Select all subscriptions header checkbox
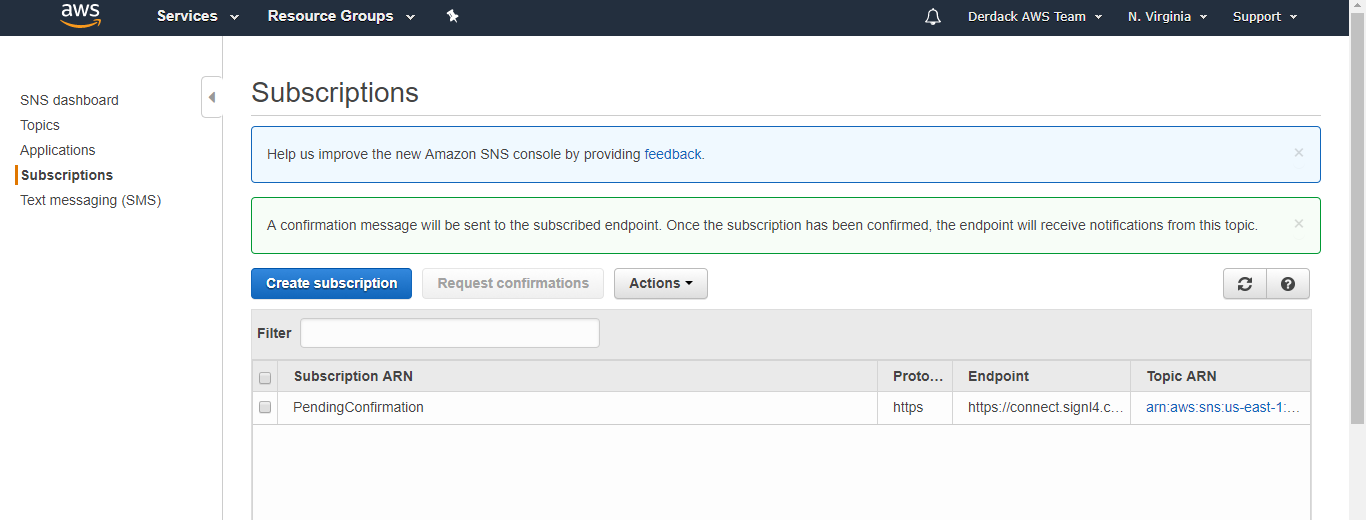Viewport: 1366px width, 520px height. pyautogui.click(x=265, y=378)
